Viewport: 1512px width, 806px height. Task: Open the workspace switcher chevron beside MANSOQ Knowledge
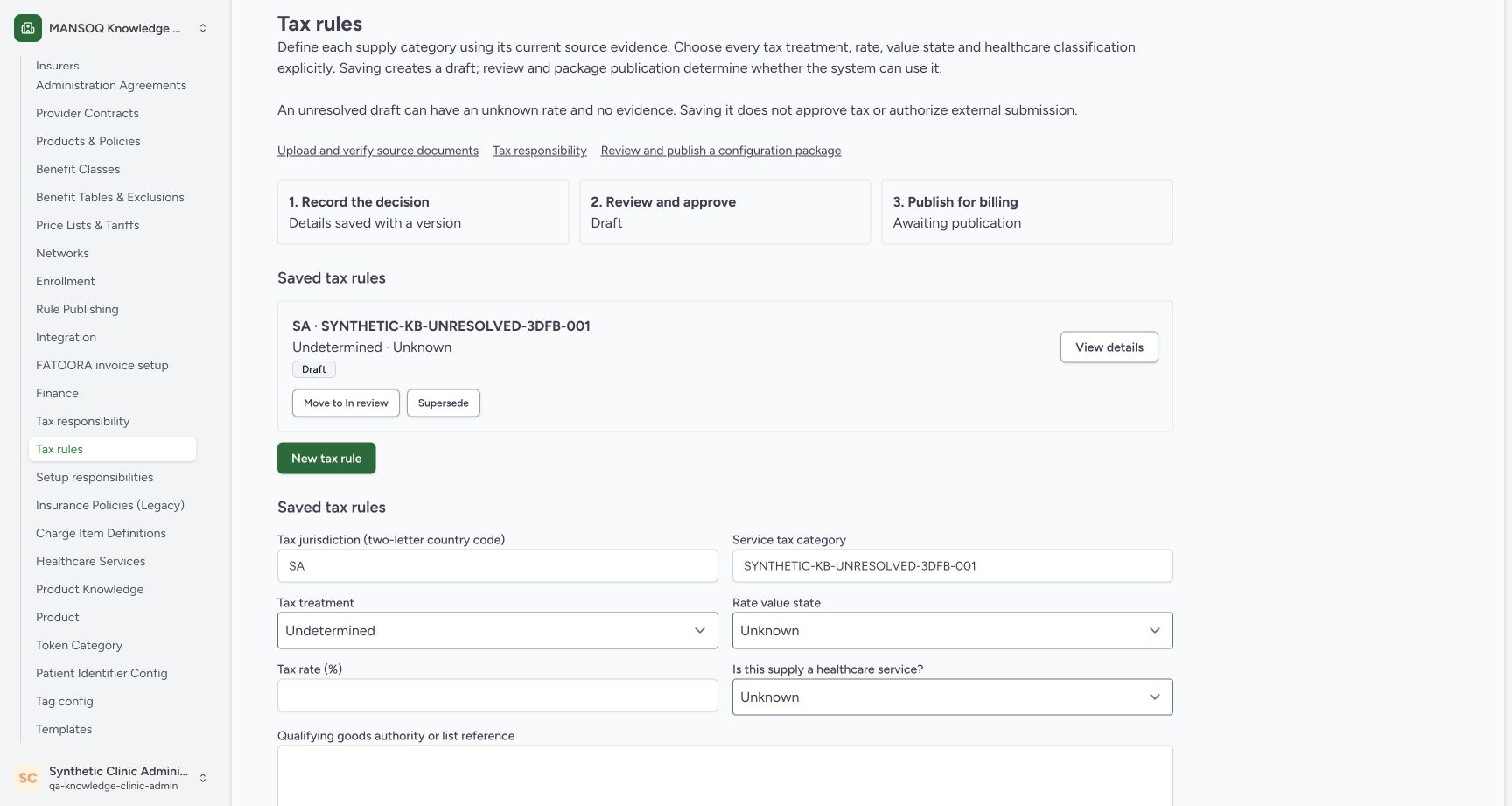click(203, 28)
